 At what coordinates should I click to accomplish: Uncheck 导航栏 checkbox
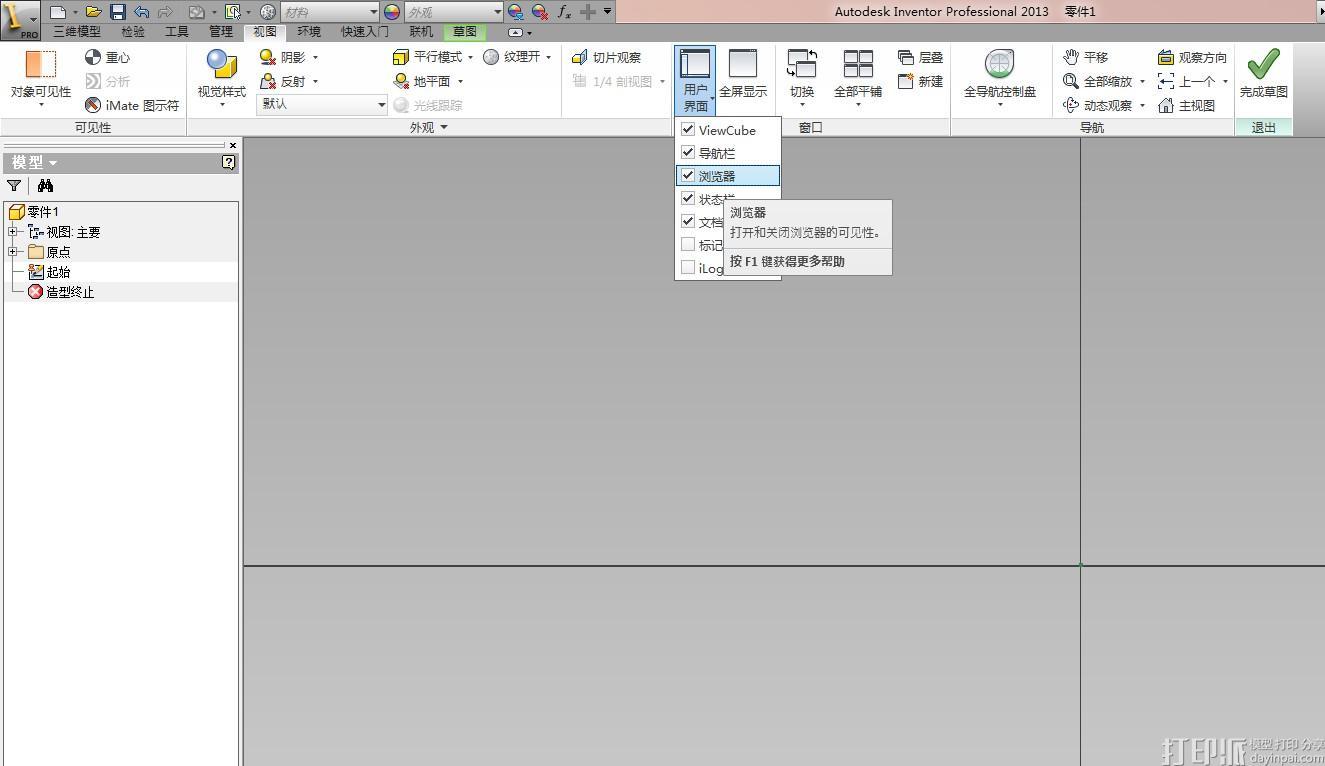click(688, 153)
